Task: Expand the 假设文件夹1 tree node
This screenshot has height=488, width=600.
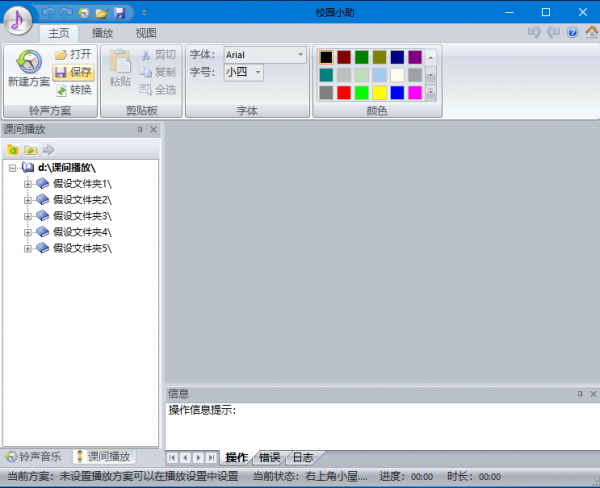Action: pos(28,184)
